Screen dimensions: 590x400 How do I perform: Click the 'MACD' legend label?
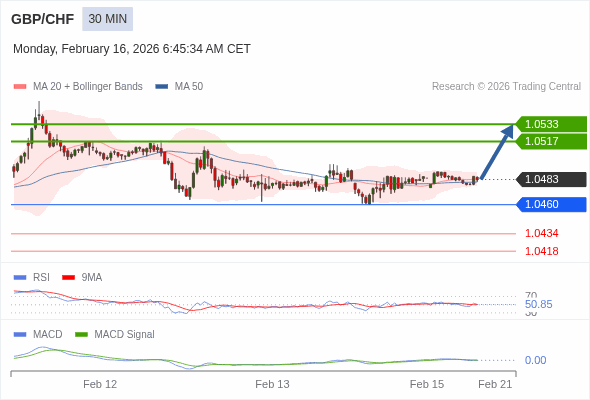pyautogui.click(x=48, y=334)
